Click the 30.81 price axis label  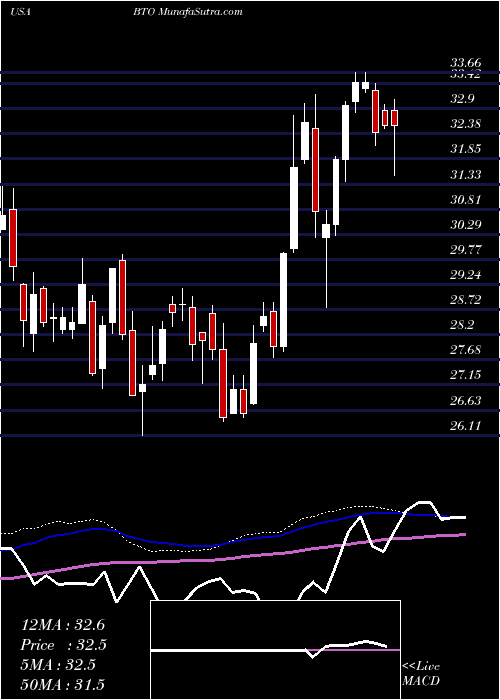pyautogui.click(x=466, y=199)
